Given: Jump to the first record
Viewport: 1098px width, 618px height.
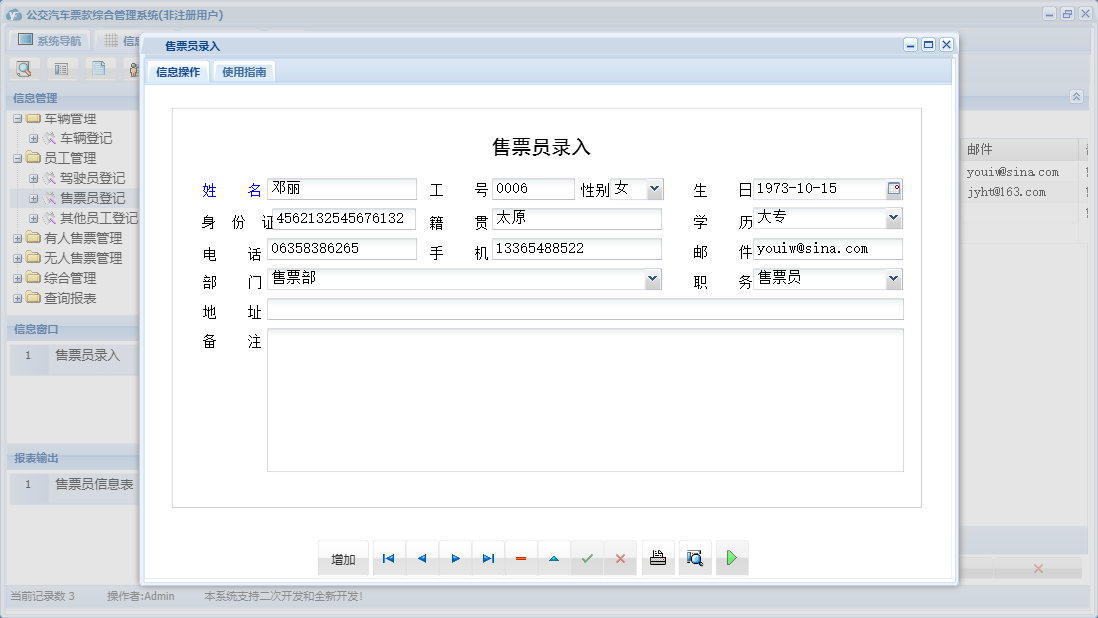Looking at the screenshot, I should pyautogui.click(x=388, y=558).
